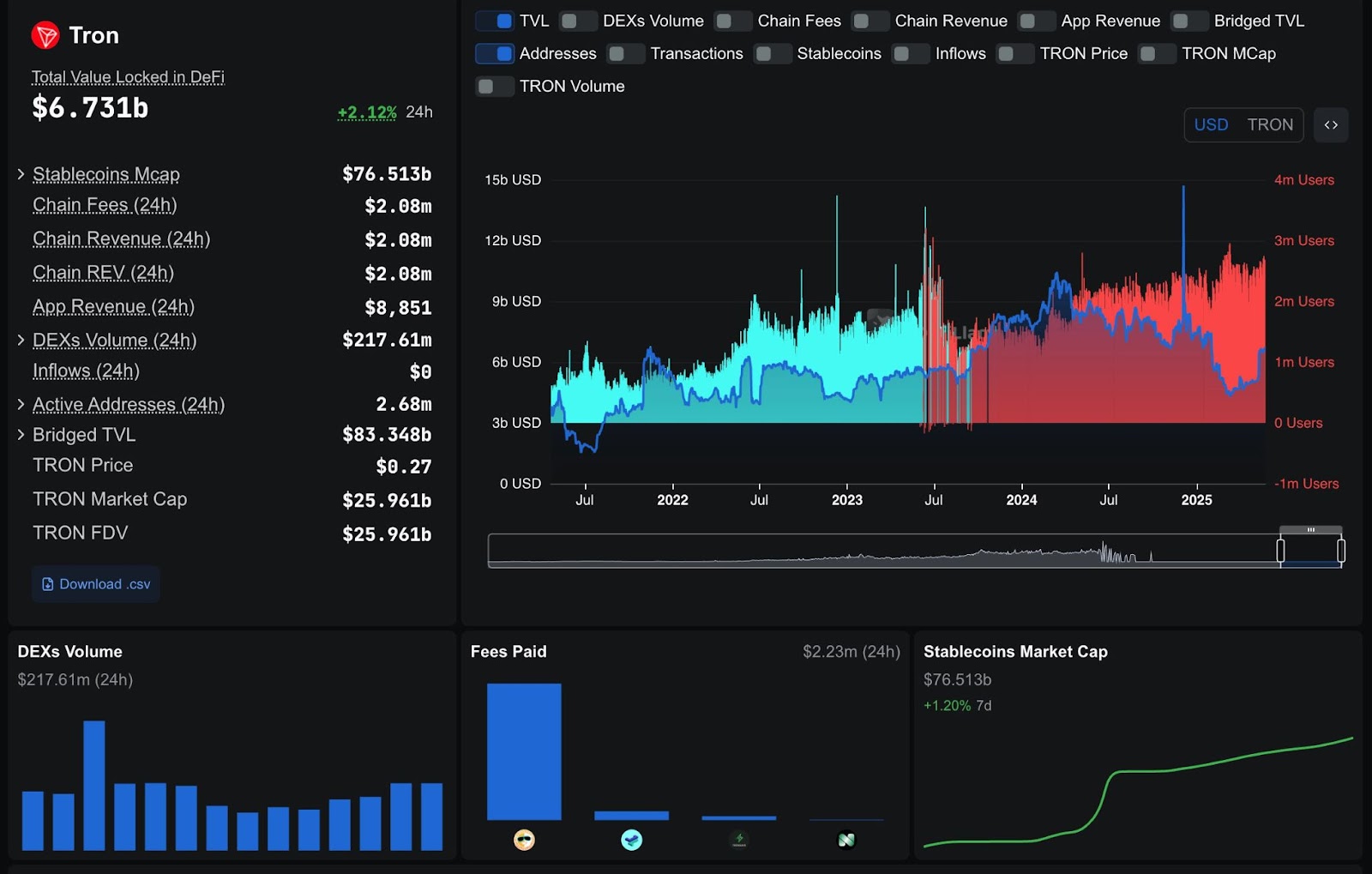
Task: Expand the Stablecoins Mcap row chevron
Action: [x=21, y=174]
